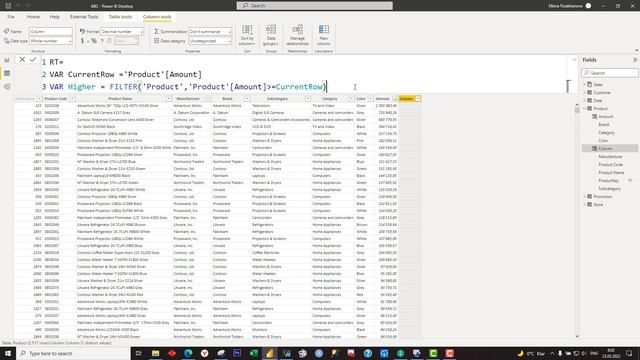This screenshot has height=360, width=640.
Task: Open the Data category dropdown
Action: [x=210, y=41]
